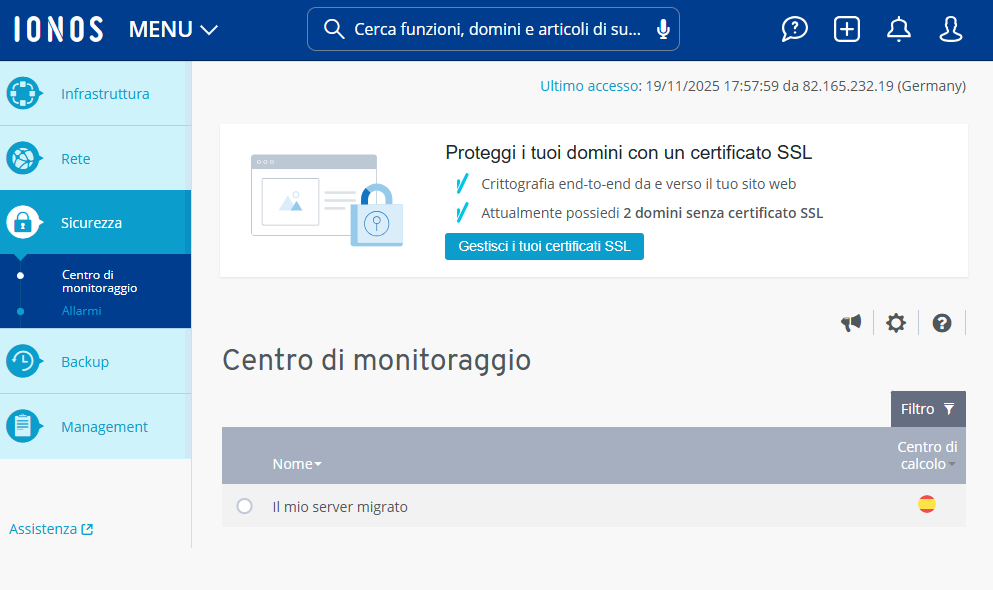Click the Spanish flag data center icon

(927, 505)
